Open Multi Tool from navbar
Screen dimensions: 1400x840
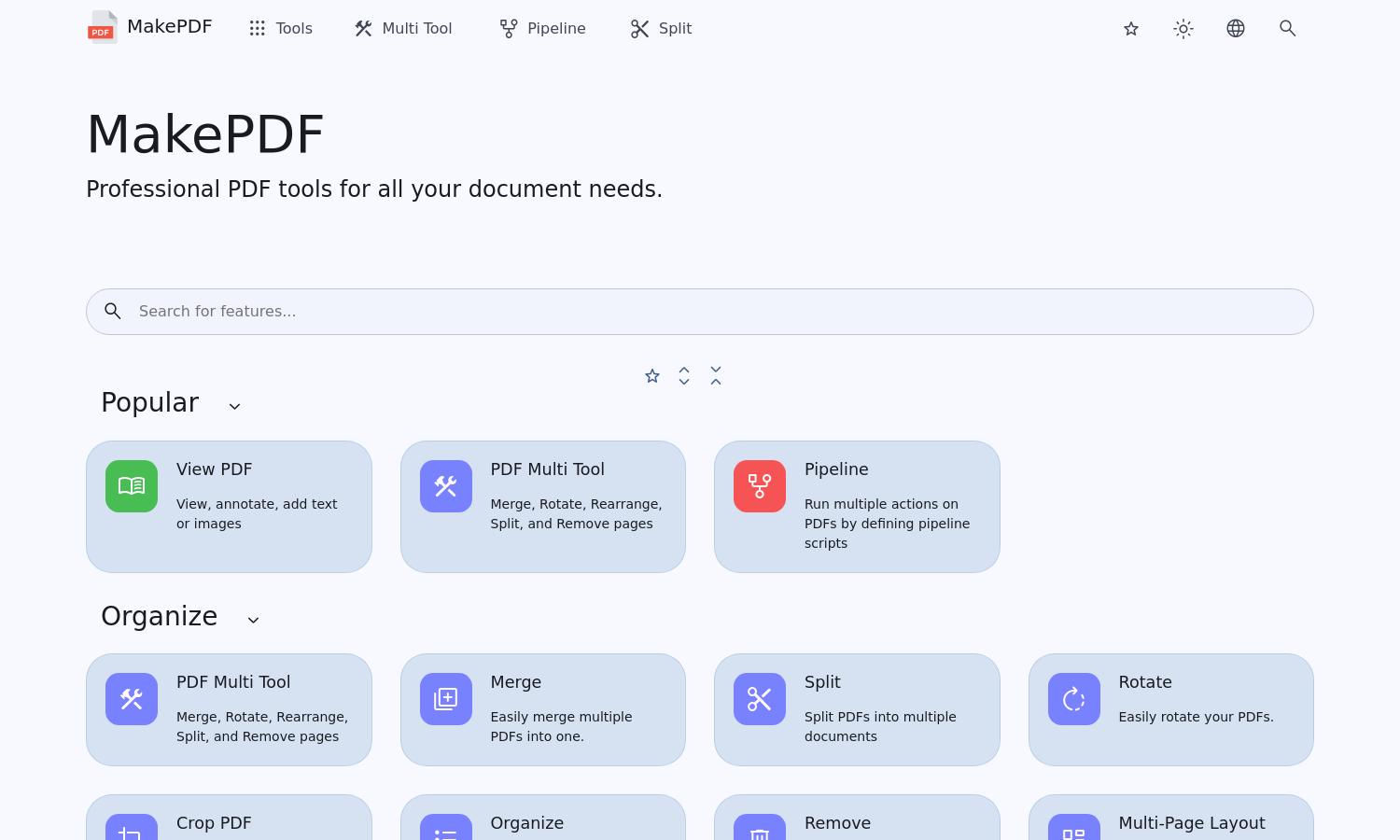click(x=403, y=29)
